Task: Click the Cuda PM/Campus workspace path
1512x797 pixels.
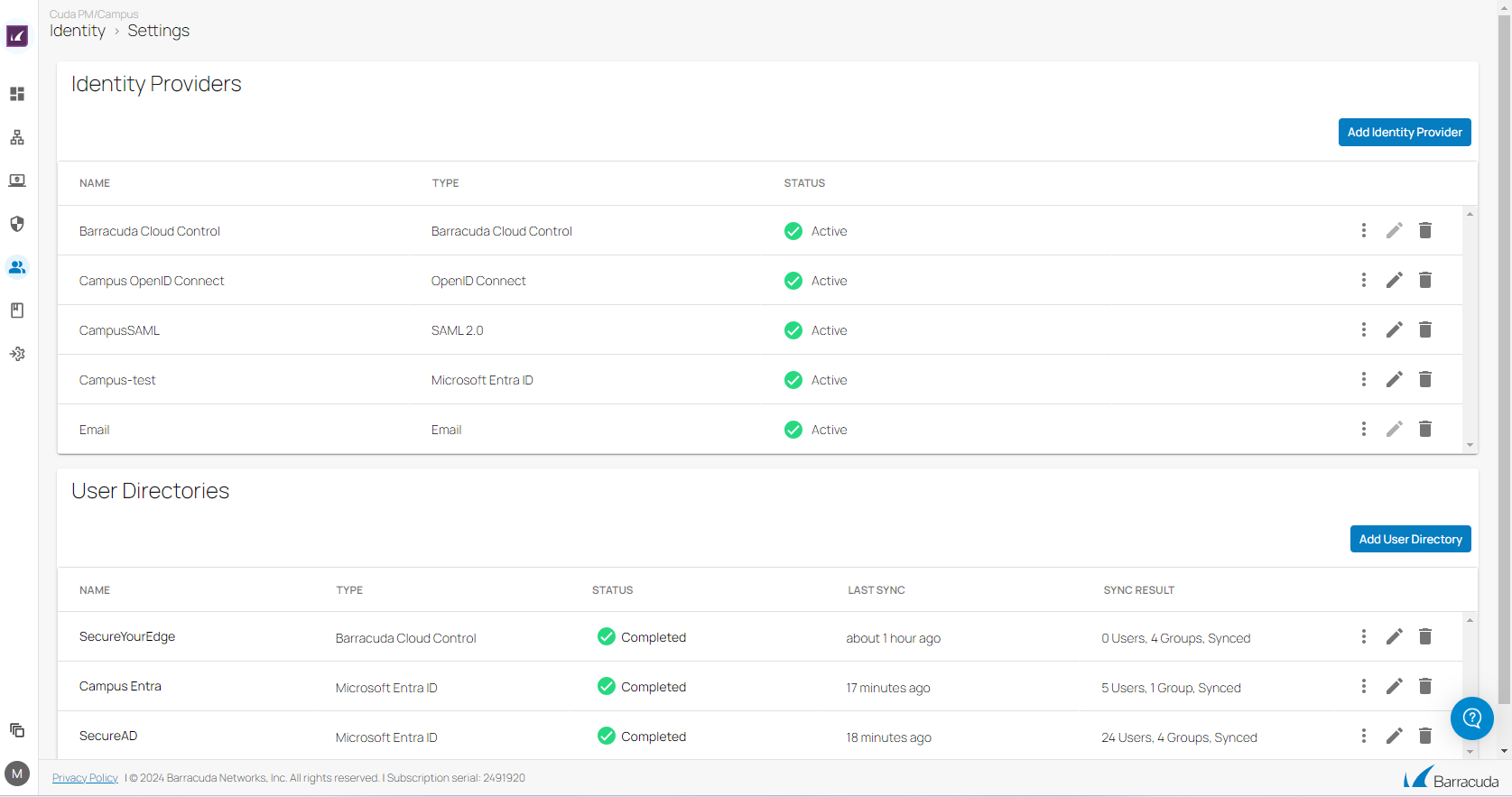Action: coord(94,14)
